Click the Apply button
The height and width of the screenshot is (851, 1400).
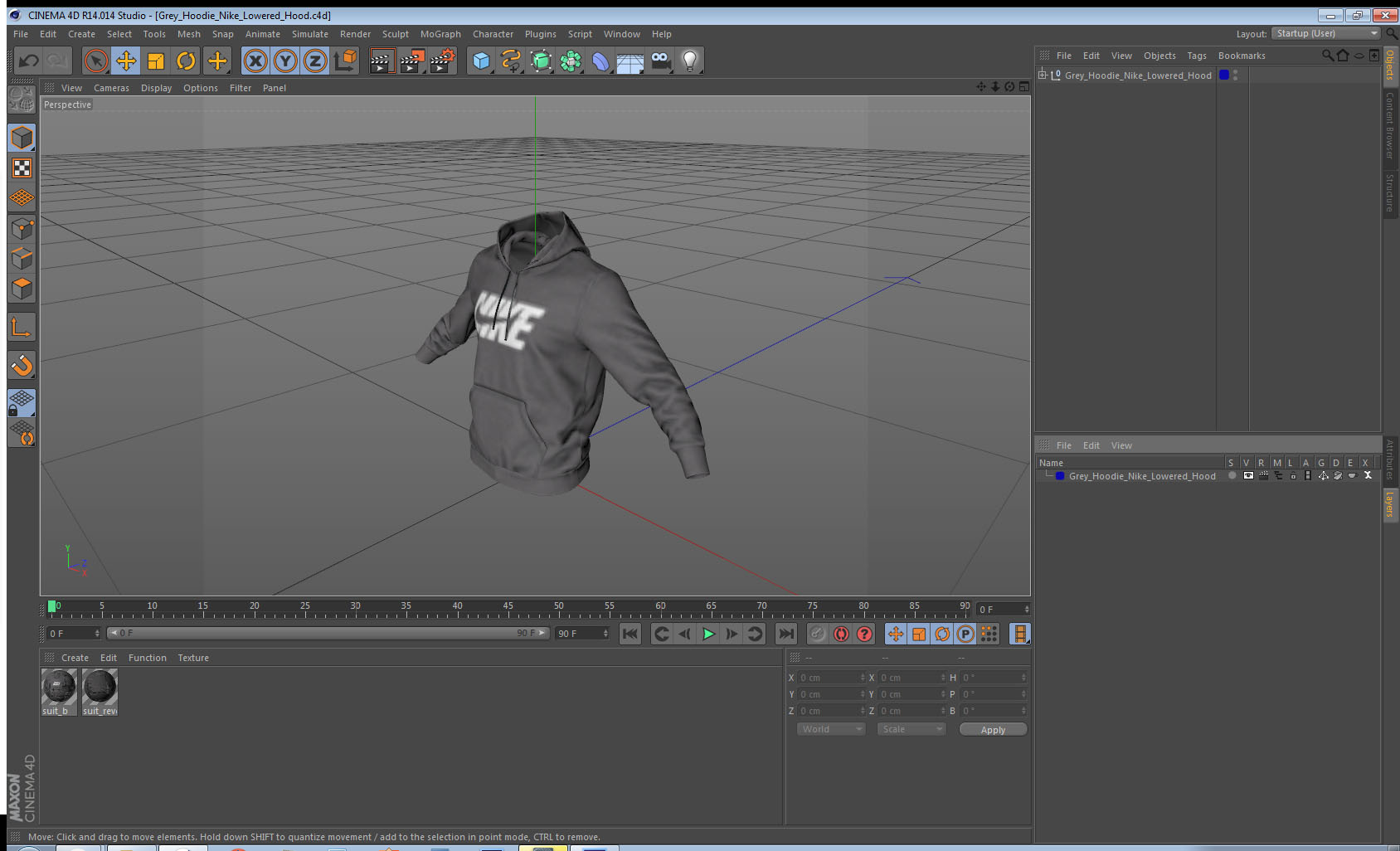pos(993,730)
